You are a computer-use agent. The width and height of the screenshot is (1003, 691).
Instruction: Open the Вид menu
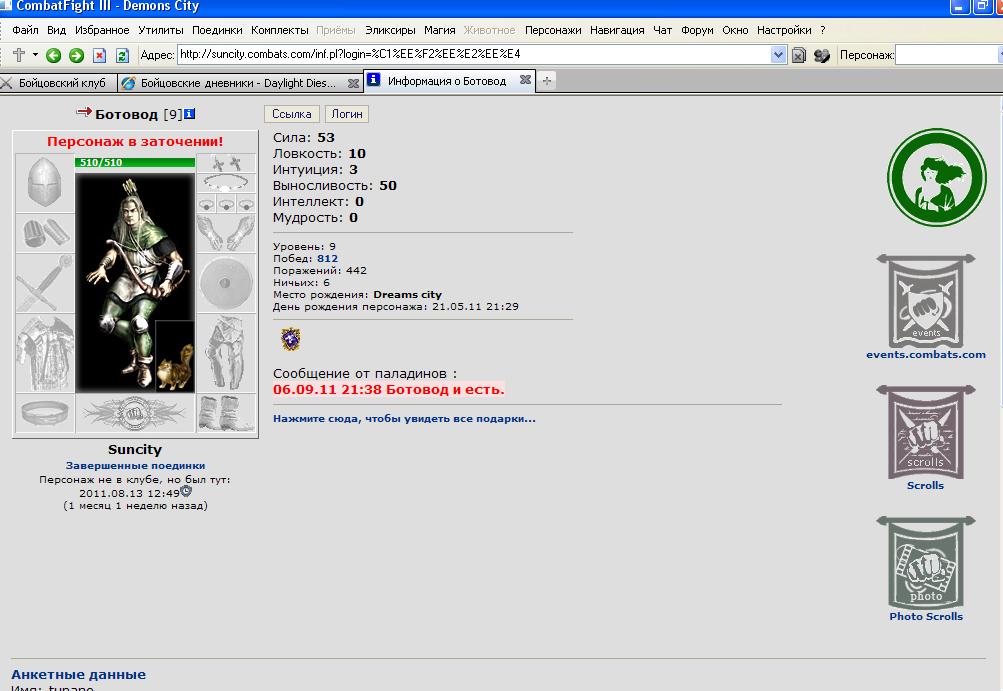pos(56,30)
